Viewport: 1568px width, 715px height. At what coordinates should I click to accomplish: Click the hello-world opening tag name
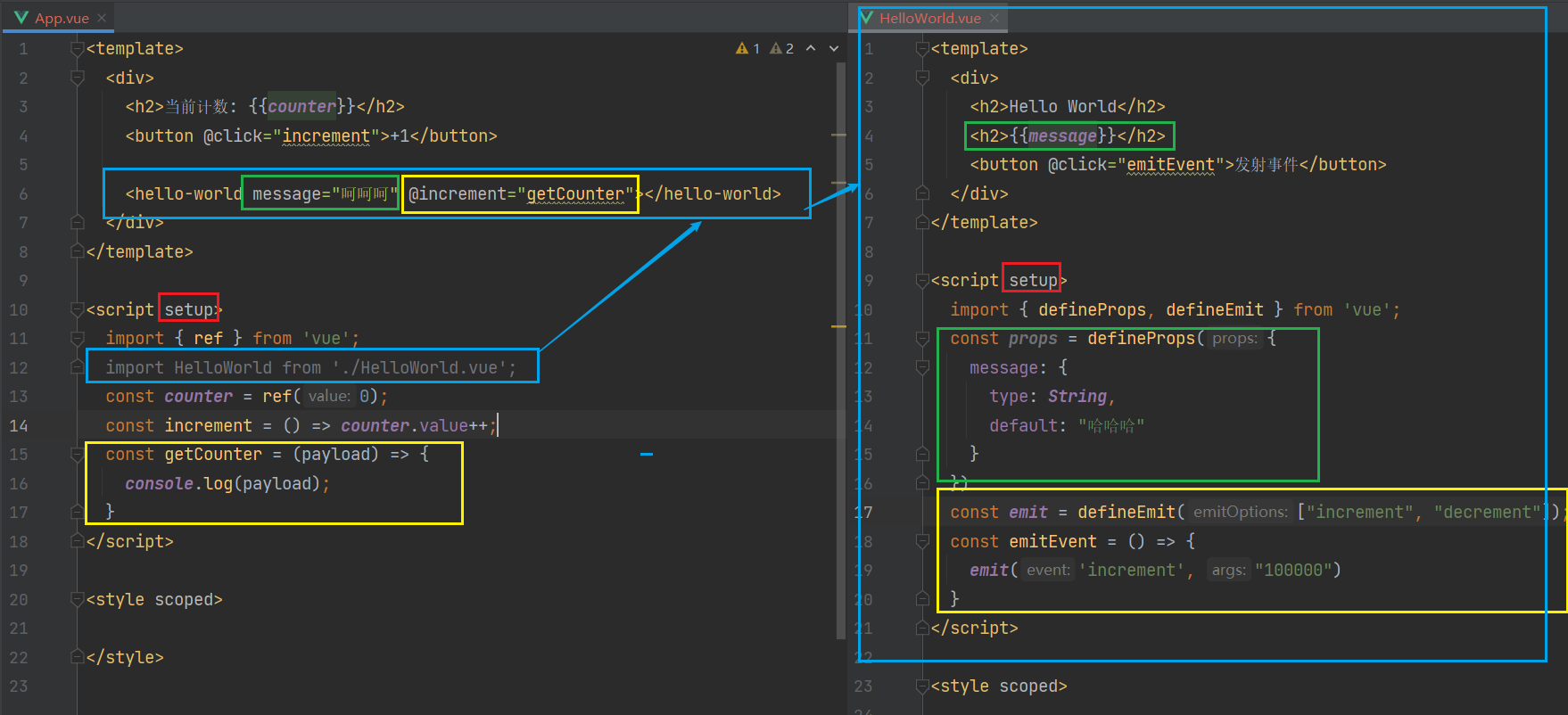(188, 193)
